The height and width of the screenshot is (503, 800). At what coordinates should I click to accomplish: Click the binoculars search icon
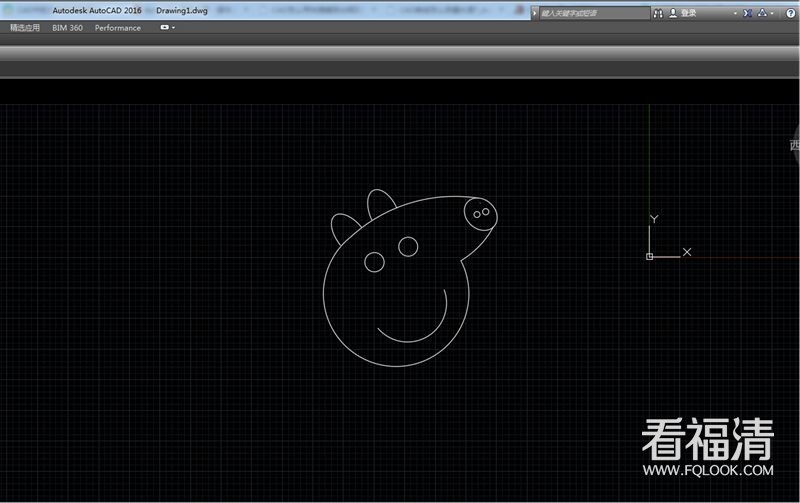[x=658, y=13]
